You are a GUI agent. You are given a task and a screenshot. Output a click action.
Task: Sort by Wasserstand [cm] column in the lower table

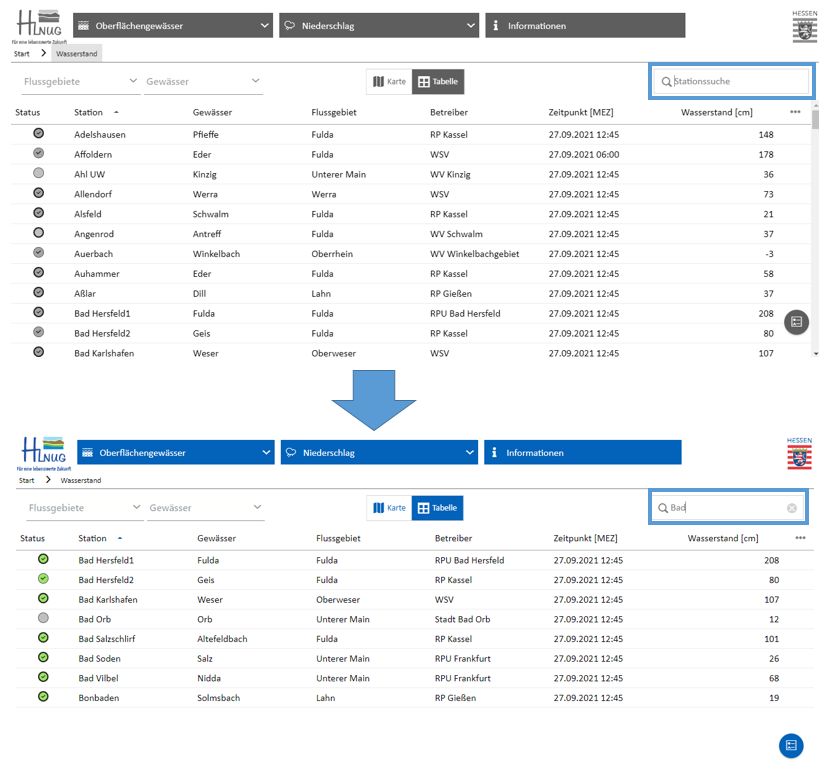pyautogui.click(x=722, y=538)
